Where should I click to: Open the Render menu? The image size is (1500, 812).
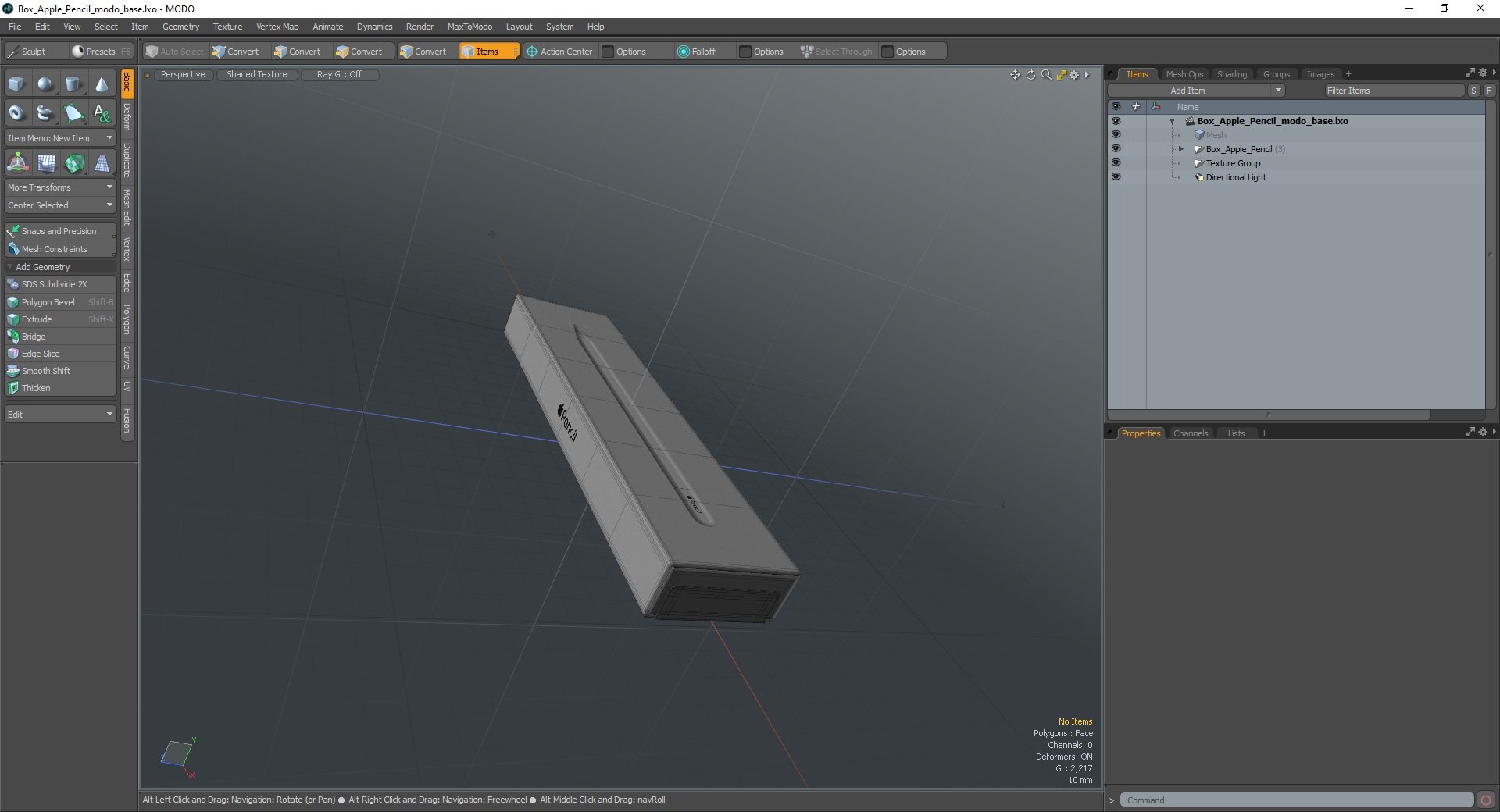[x=420, y=27]
